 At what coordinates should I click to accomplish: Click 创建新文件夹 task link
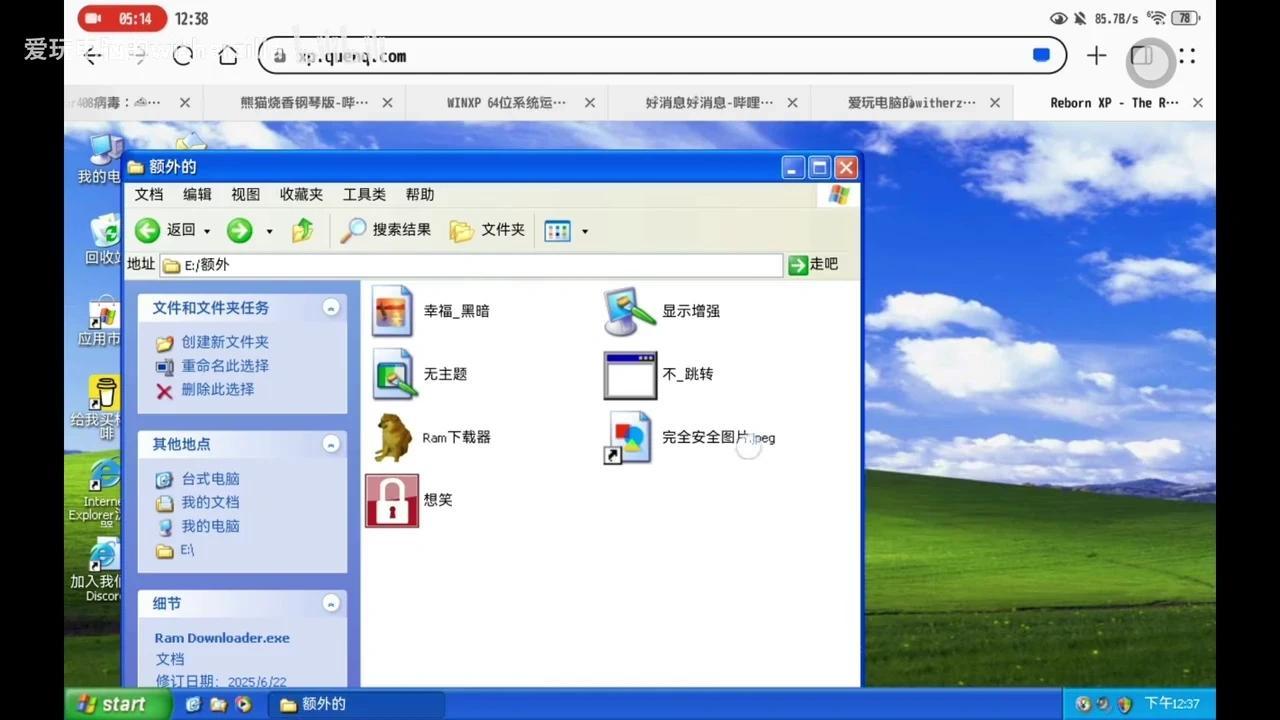(225, 342)
